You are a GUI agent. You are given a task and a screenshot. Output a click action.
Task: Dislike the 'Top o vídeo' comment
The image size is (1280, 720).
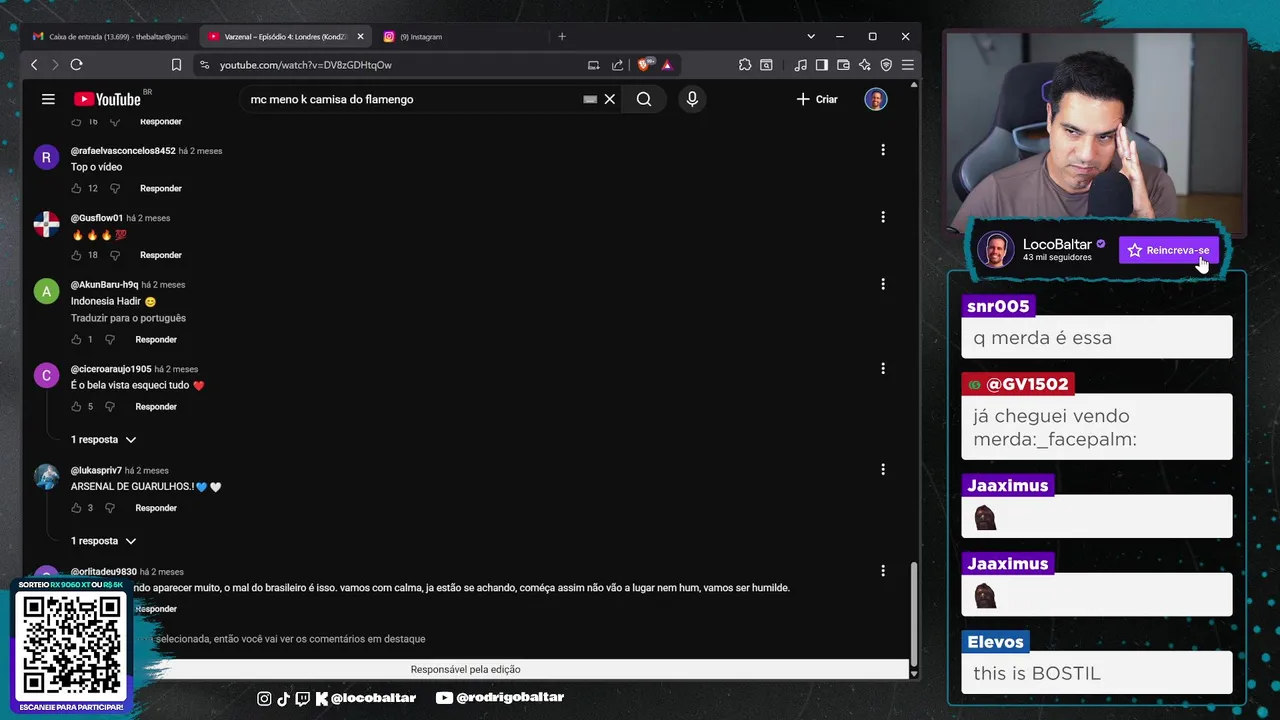[114, 188]
